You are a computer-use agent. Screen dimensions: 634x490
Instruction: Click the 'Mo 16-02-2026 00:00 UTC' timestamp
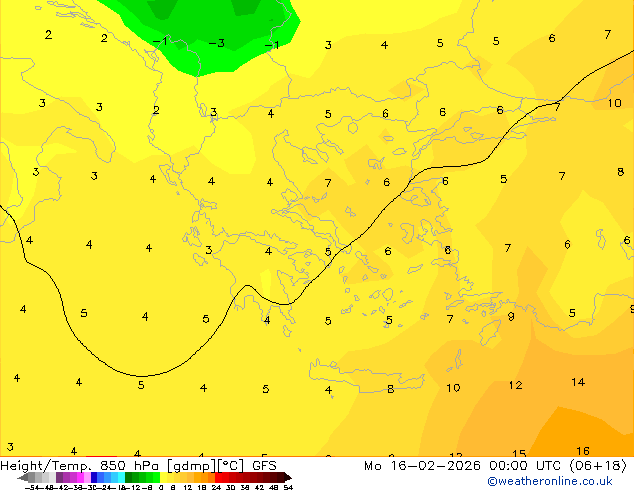click(464, 466)
